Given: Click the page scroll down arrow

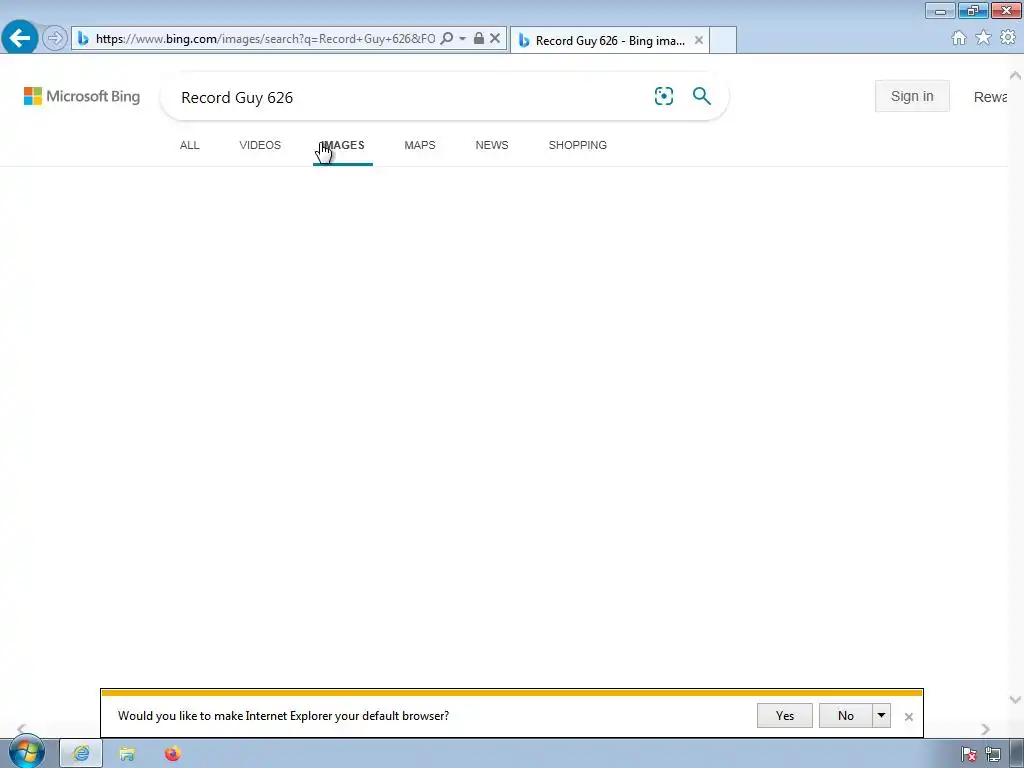Looking at the screenshot, I should [x=1016, y=699].
